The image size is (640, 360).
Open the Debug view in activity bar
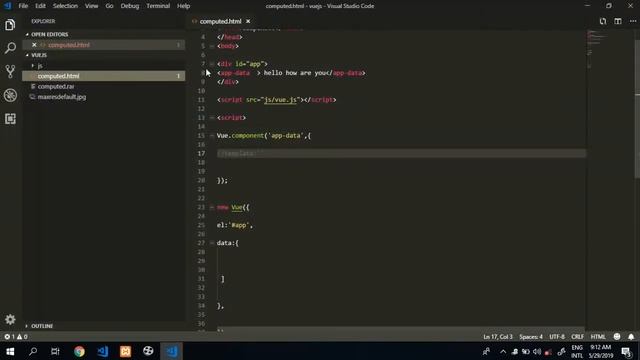[x=10, y=95]
